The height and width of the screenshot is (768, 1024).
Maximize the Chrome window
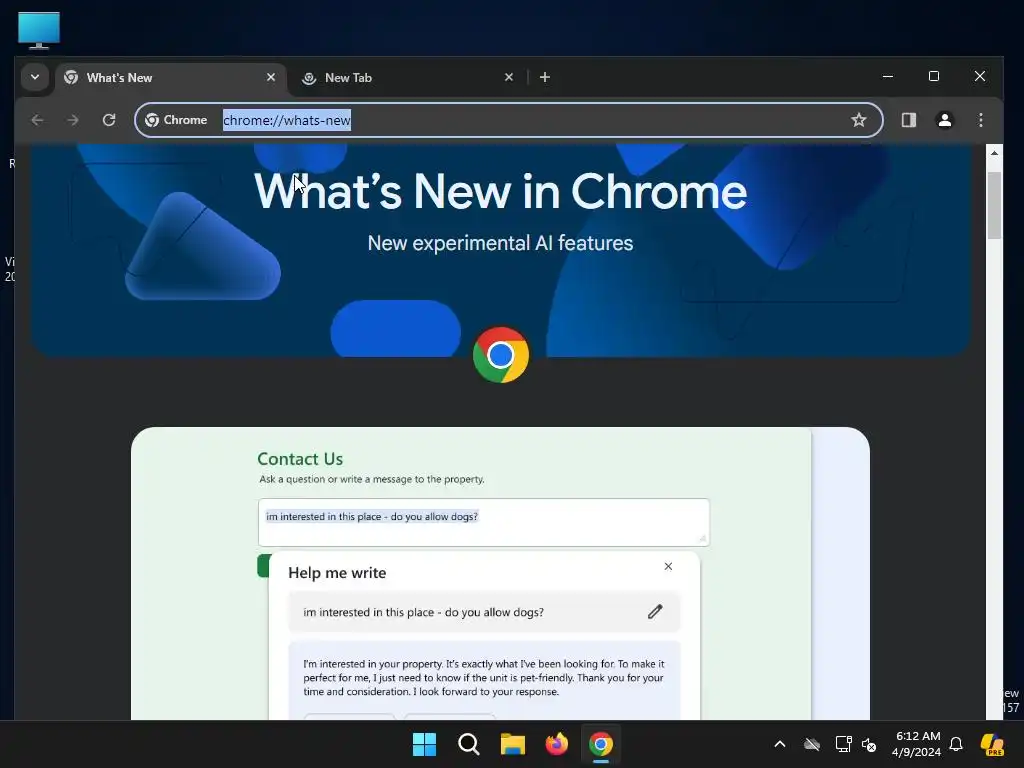934,76
